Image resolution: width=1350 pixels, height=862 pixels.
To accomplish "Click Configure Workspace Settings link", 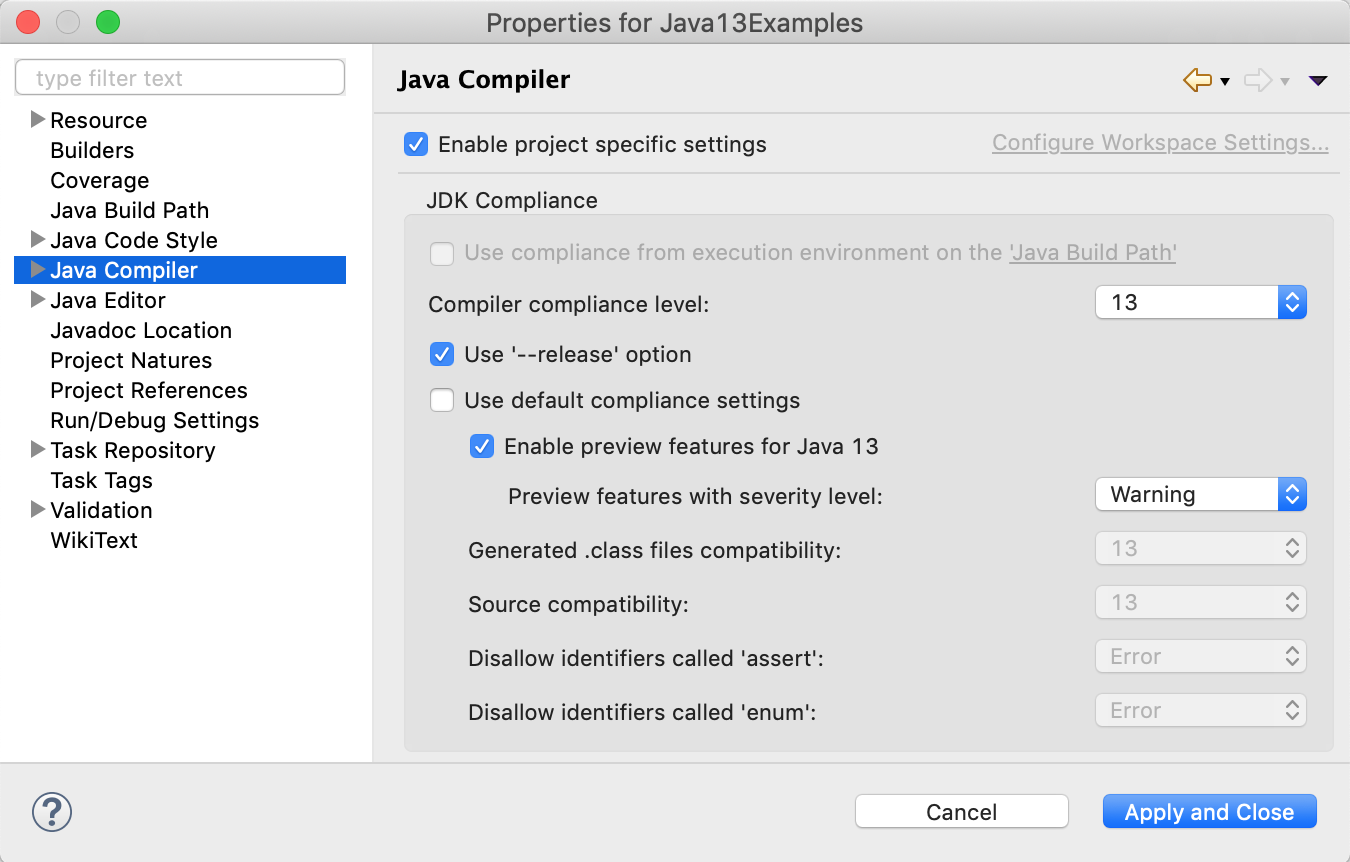I will tap(1160, 143).
